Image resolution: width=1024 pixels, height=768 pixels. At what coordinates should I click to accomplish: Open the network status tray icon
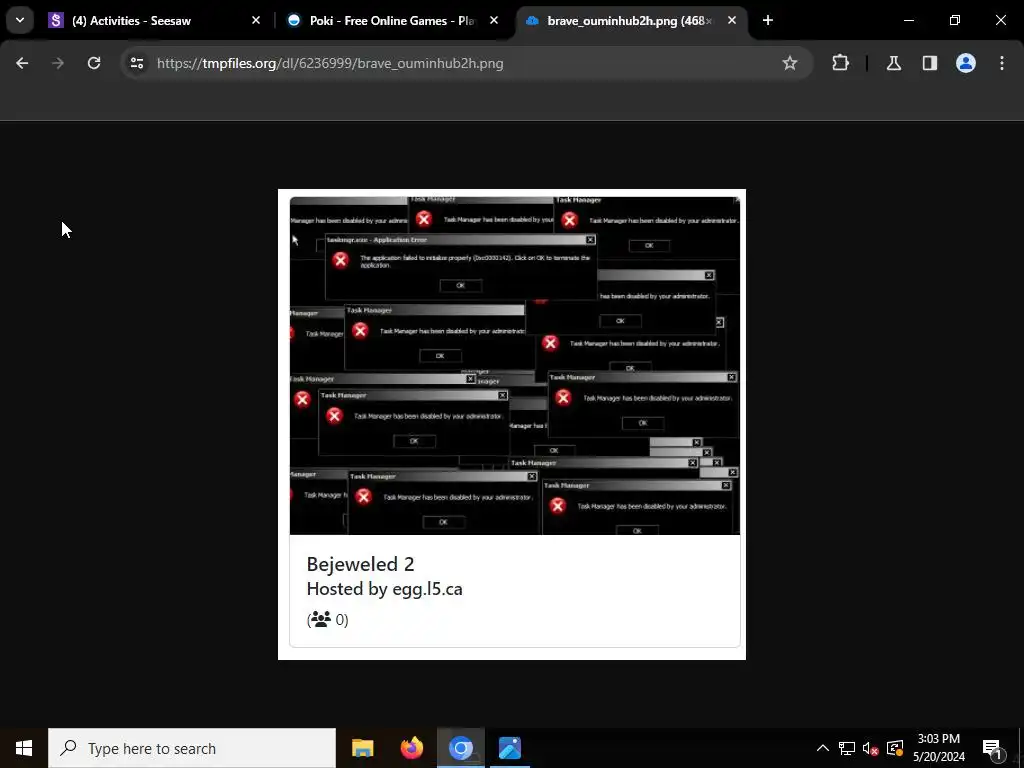pos(847,748)
